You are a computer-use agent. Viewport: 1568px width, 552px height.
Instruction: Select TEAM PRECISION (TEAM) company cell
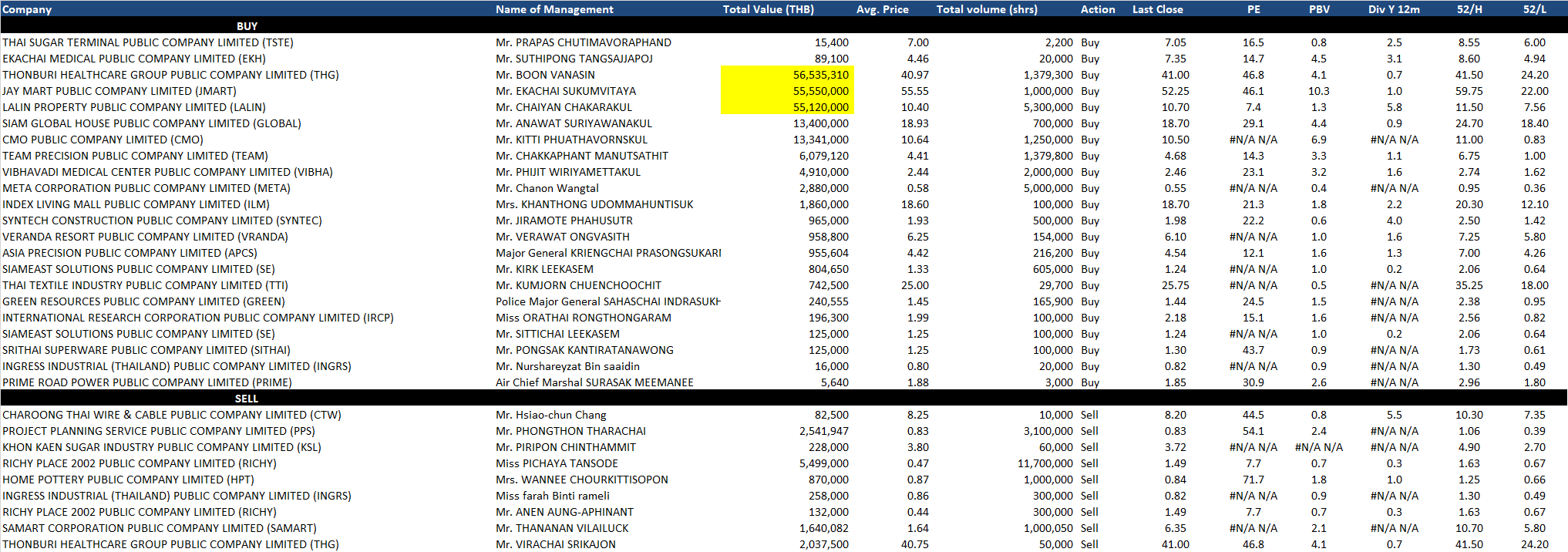click(135, 156)
